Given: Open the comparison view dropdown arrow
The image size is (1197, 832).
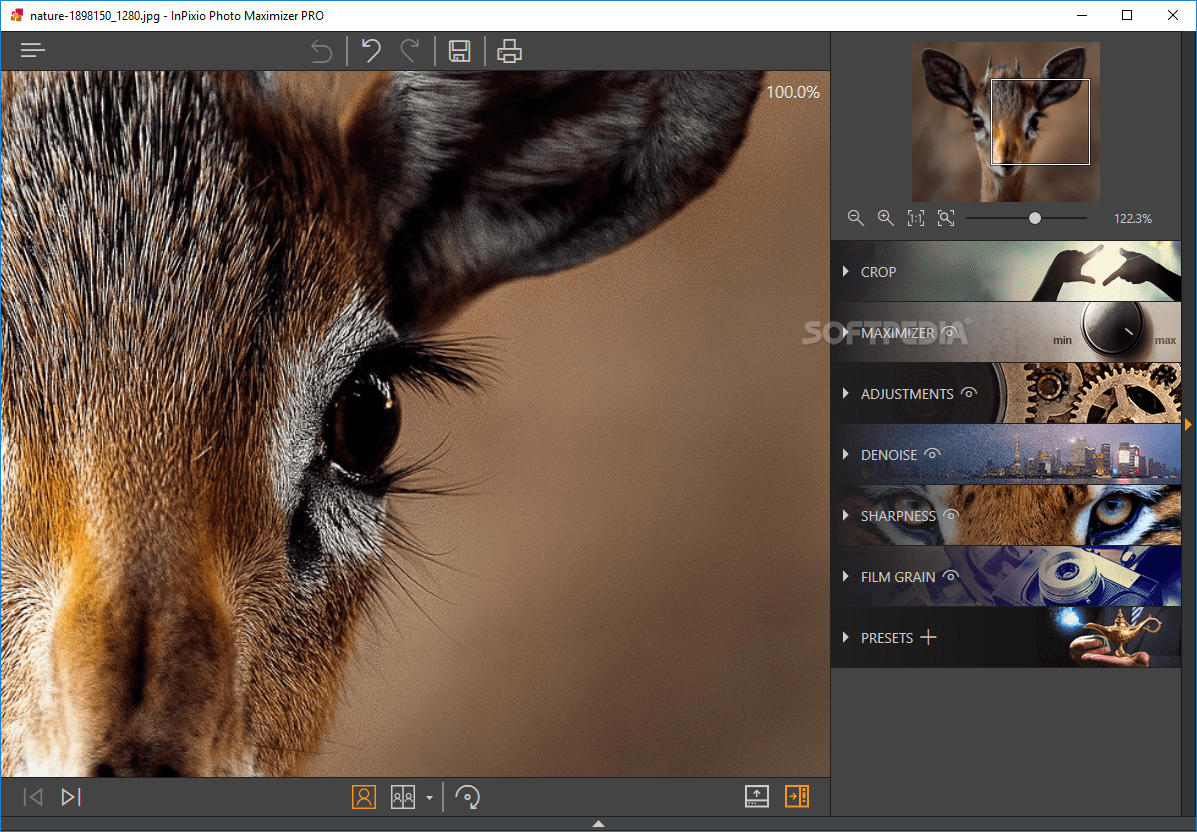Looking at the screenshot, I should point(430,796).
